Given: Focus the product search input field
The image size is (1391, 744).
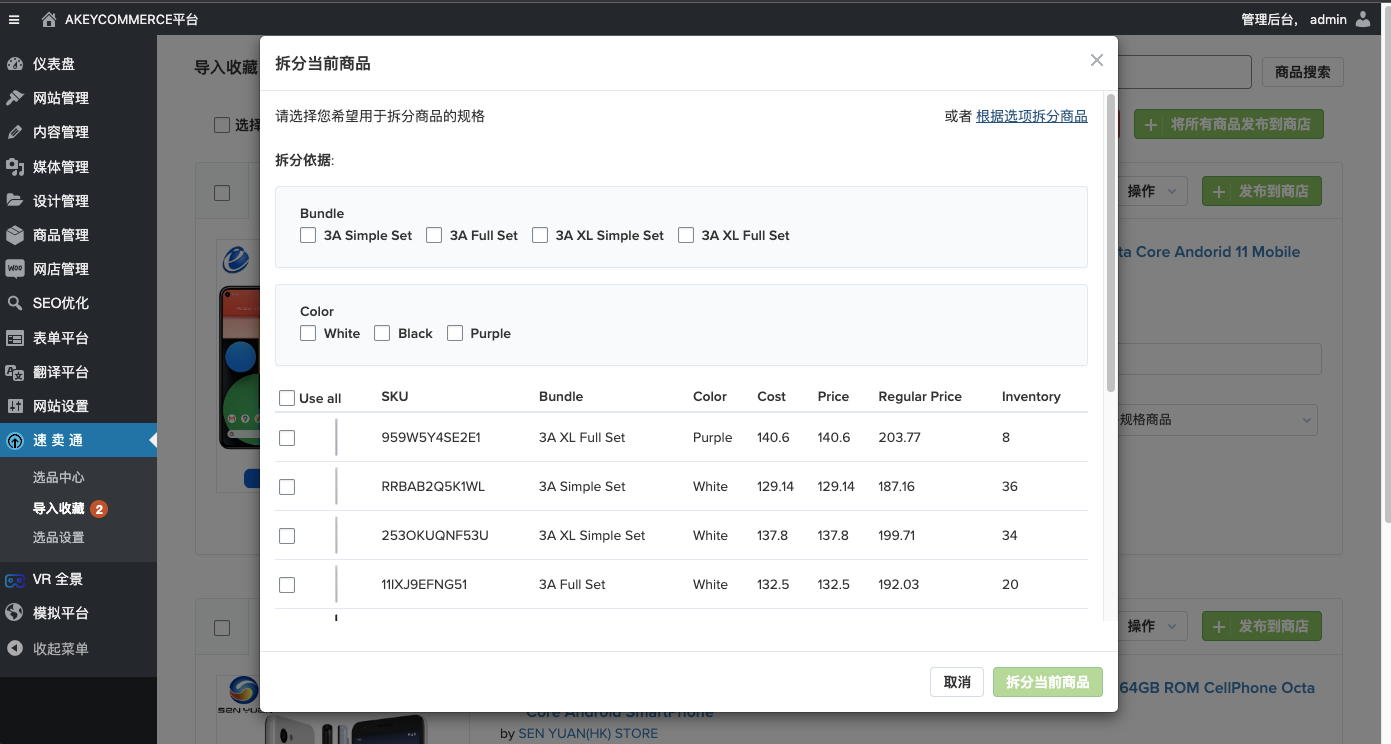Looking at the screenshot, I should (1184, 72).
